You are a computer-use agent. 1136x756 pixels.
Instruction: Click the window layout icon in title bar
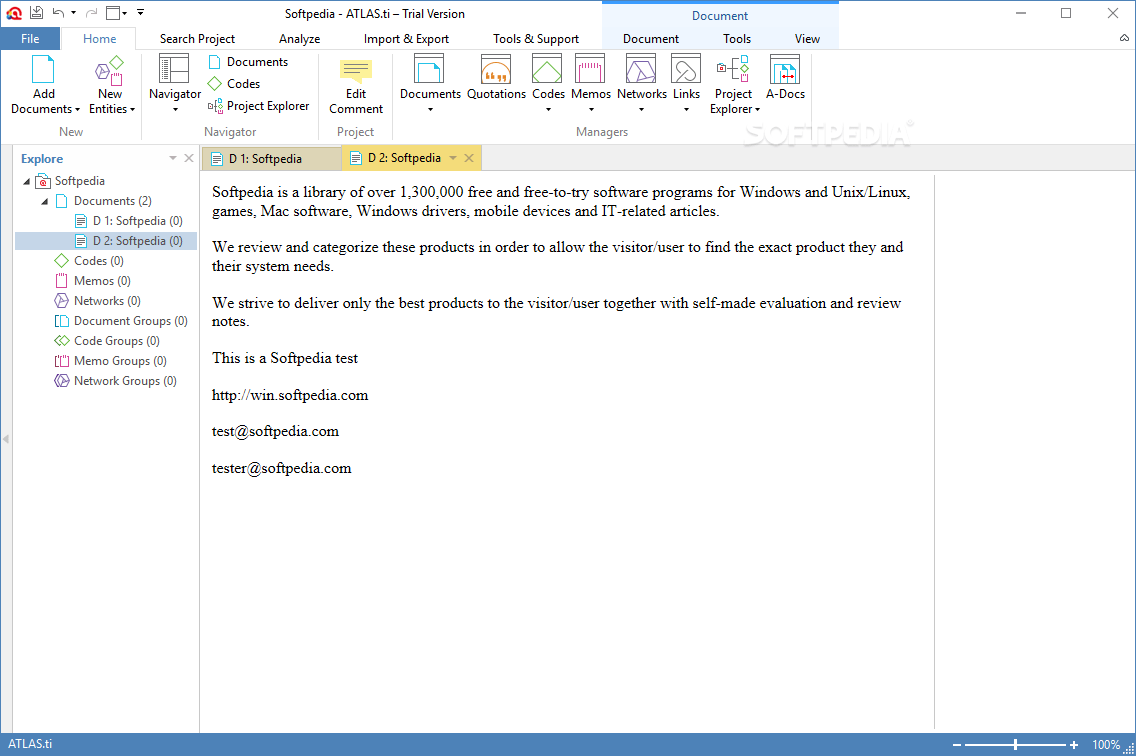(112, 13)
